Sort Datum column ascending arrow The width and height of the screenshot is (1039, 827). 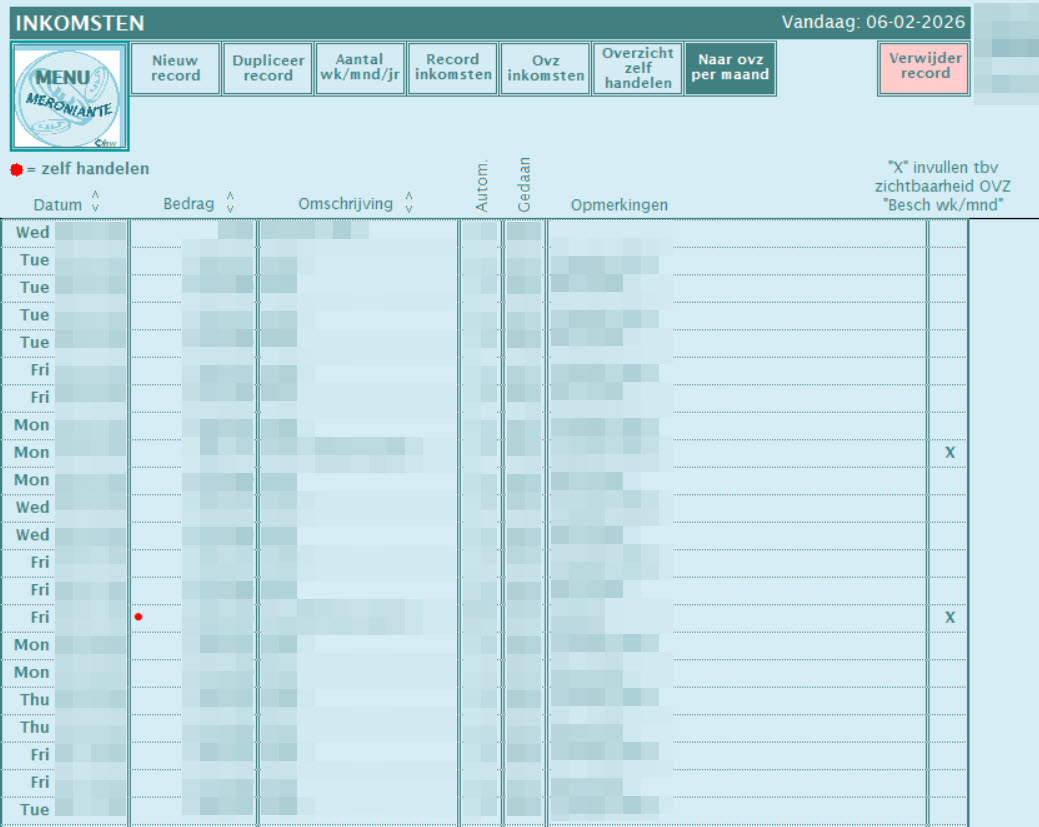click(x=95, y=195)
